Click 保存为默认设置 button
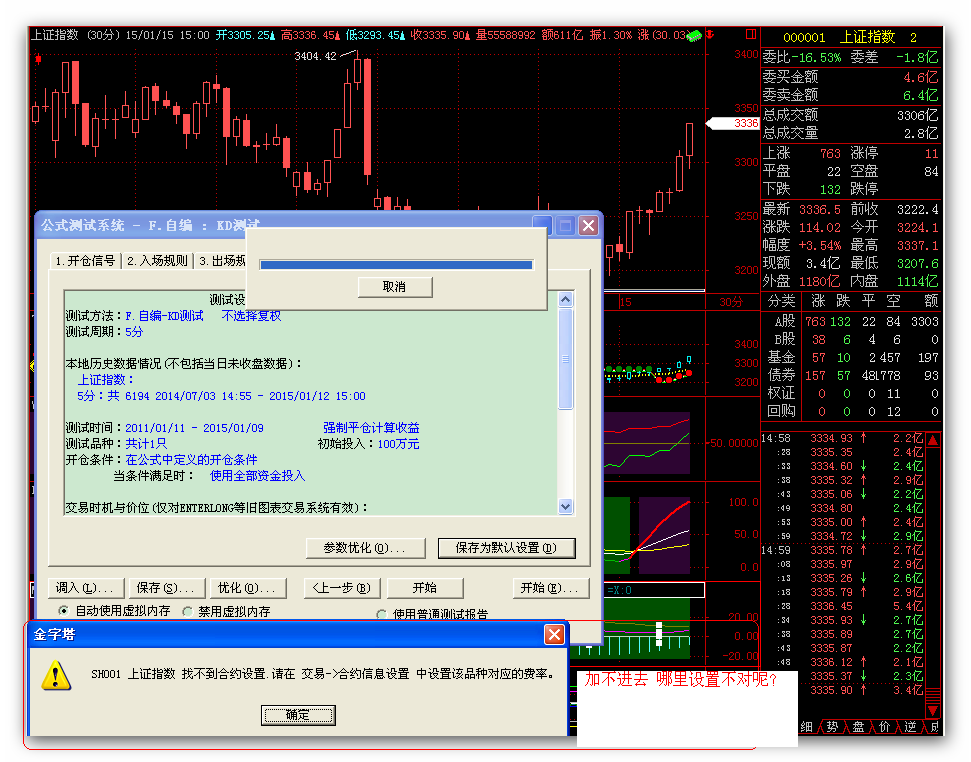The width and height of the screenshot is (971, 762). click(507, 548)
